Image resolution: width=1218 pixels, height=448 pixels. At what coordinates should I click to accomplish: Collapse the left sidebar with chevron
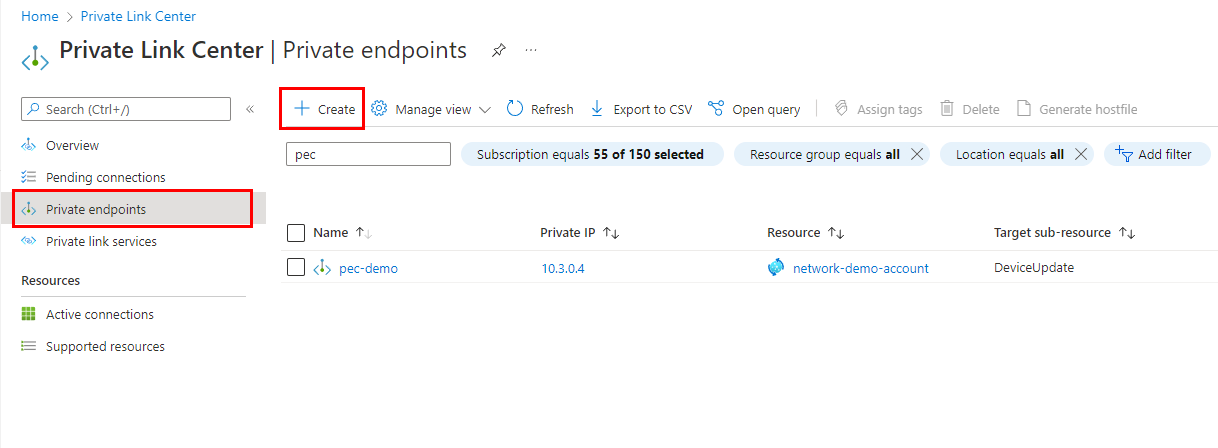(250, 109)
